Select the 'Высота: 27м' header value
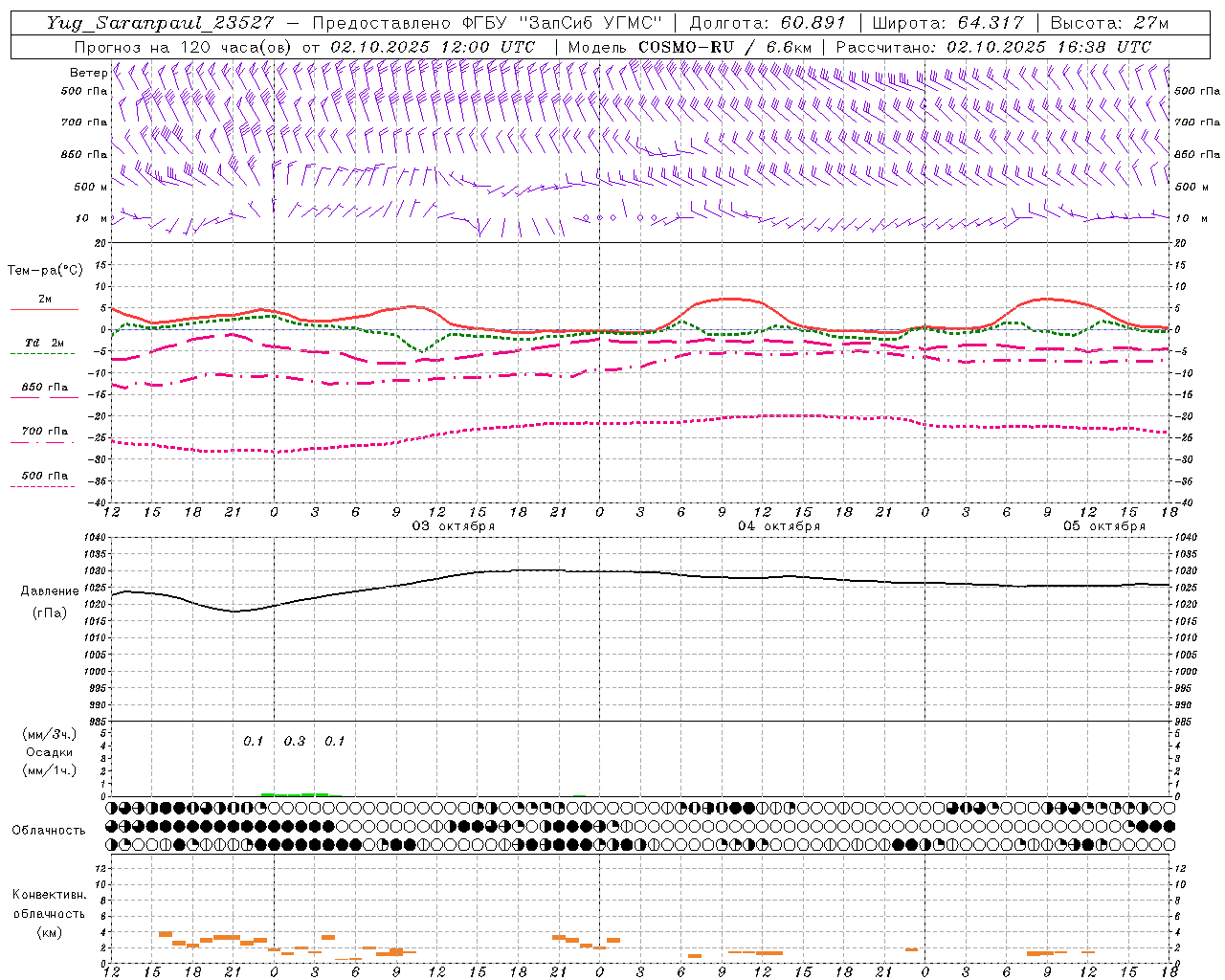The height and width of the screenshot is (980, 1225). (x=1109, y=23)
